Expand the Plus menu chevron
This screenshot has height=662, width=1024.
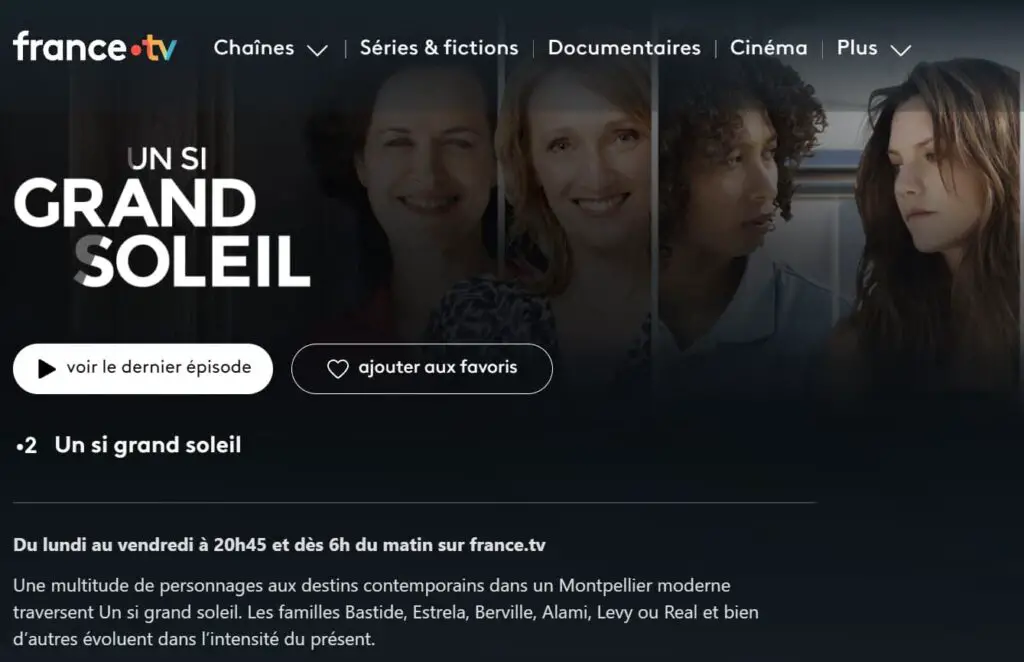[x=901, y=50]
